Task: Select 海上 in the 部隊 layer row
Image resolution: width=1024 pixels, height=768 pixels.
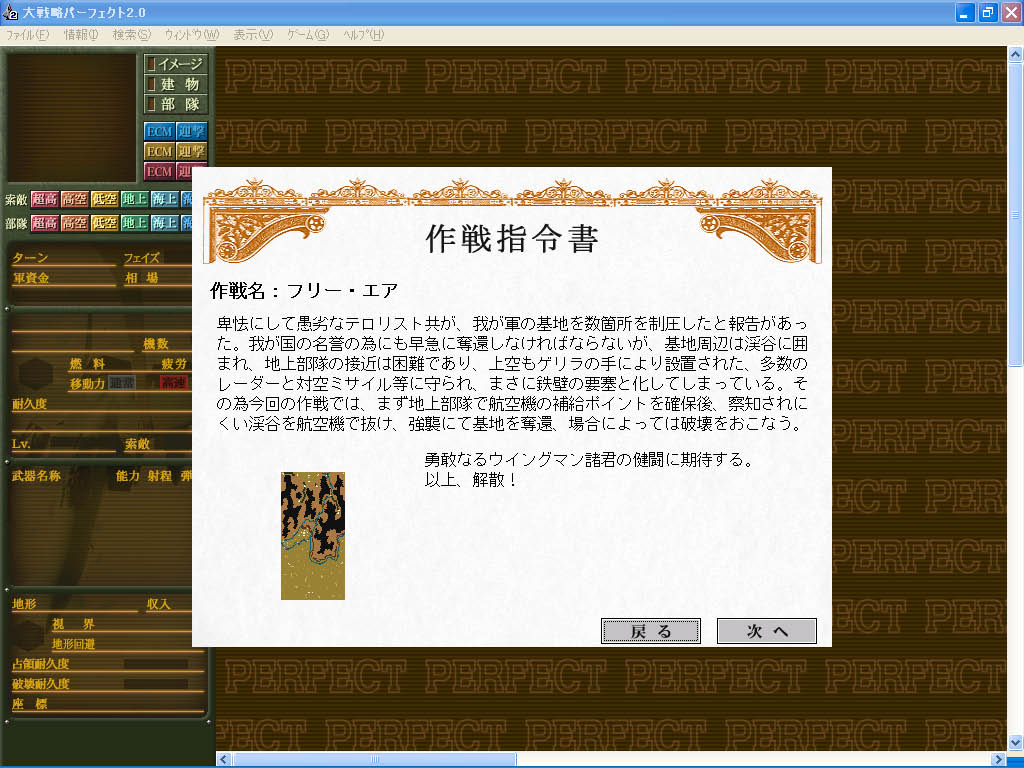Action: 165,223
